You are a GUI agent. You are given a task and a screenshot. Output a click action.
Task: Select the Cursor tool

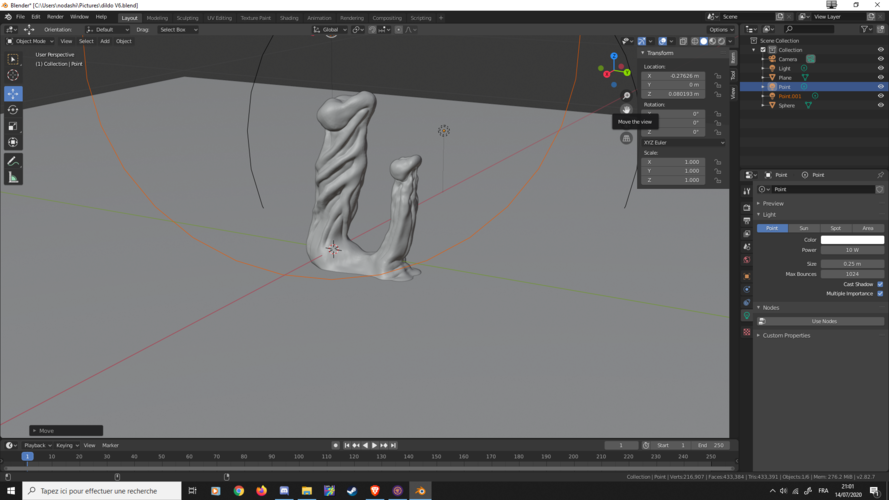[13, 75]
